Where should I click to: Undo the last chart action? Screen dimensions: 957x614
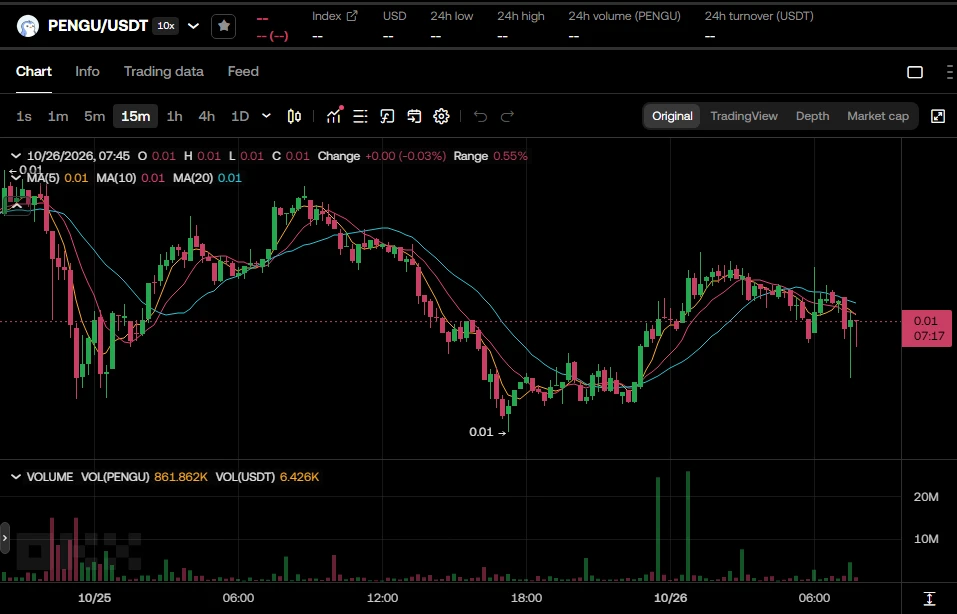pyautogui.click(x=480, y=116)
